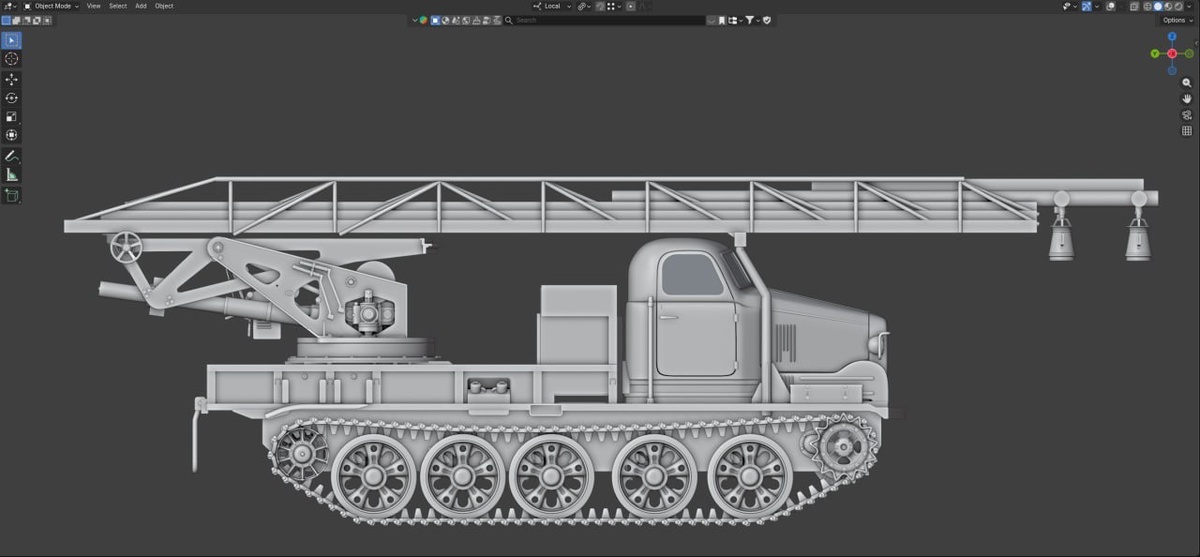Click the green Y axis gizmo
Screen dimensions: 1200x557
tap(1155, 53)
